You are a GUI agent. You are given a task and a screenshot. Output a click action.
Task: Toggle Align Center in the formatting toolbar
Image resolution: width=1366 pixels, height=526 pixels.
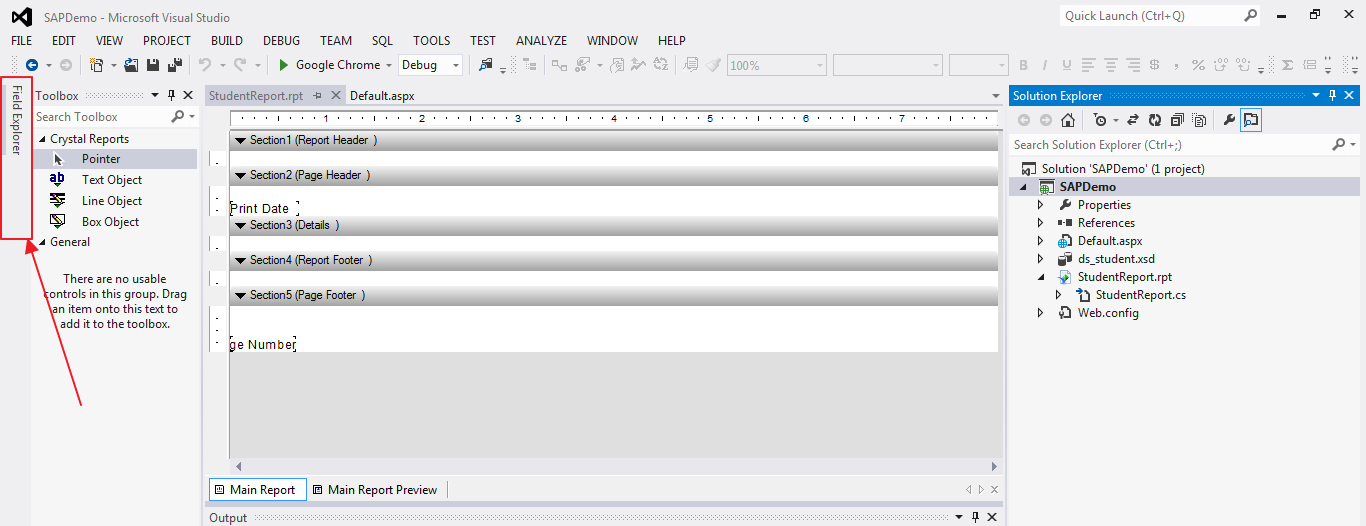coord(1111,65)
